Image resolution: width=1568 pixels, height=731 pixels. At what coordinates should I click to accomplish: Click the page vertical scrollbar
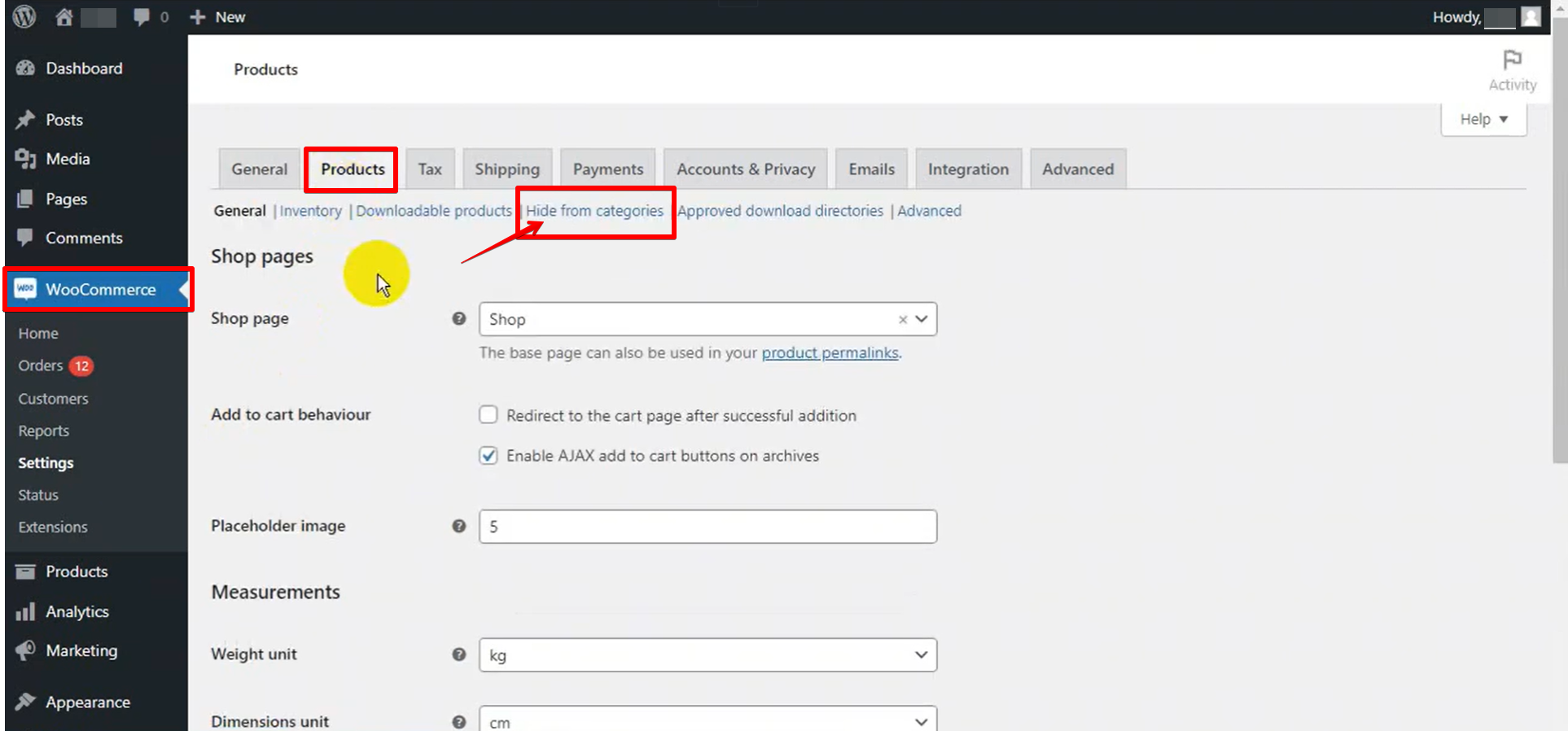(1559, 244)
